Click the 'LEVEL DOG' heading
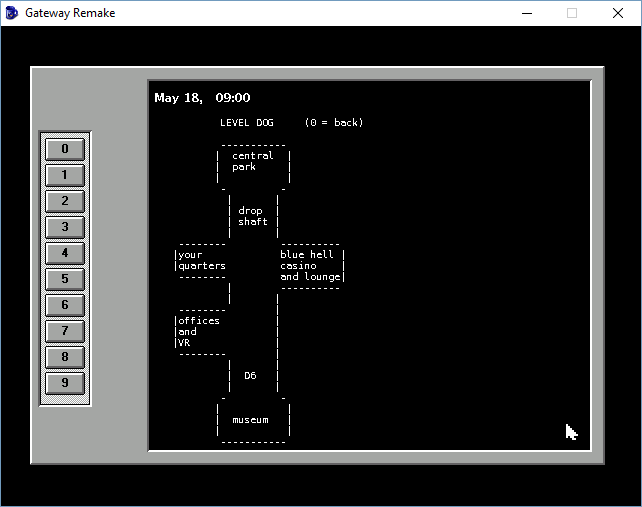 pos(247,123)
